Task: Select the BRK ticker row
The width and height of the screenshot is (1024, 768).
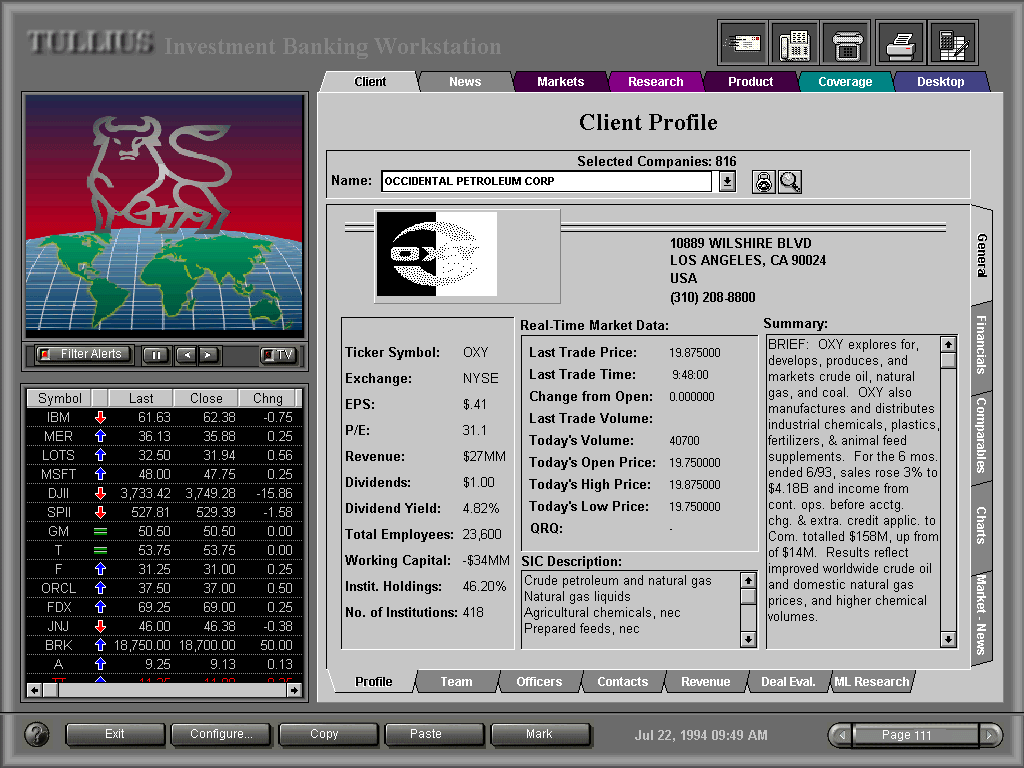Action: (165, 645)
